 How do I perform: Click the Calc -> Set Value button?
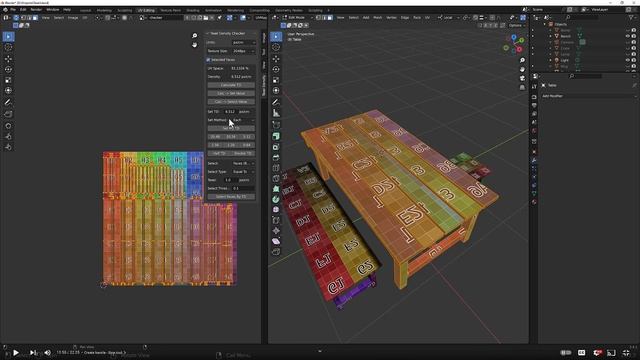click(x=231, y=93)
